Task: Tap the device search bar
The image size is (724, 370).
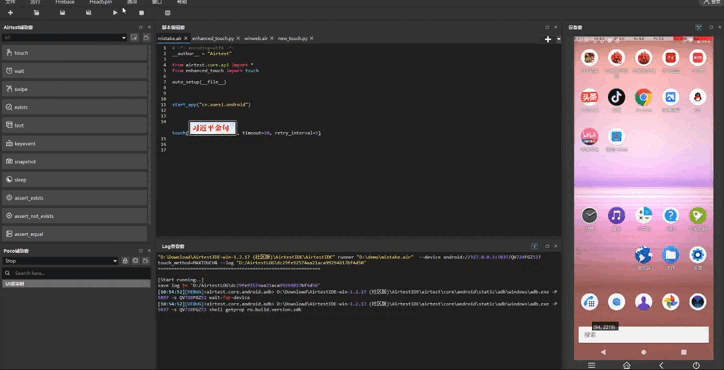Action: [x=643, y=335]
